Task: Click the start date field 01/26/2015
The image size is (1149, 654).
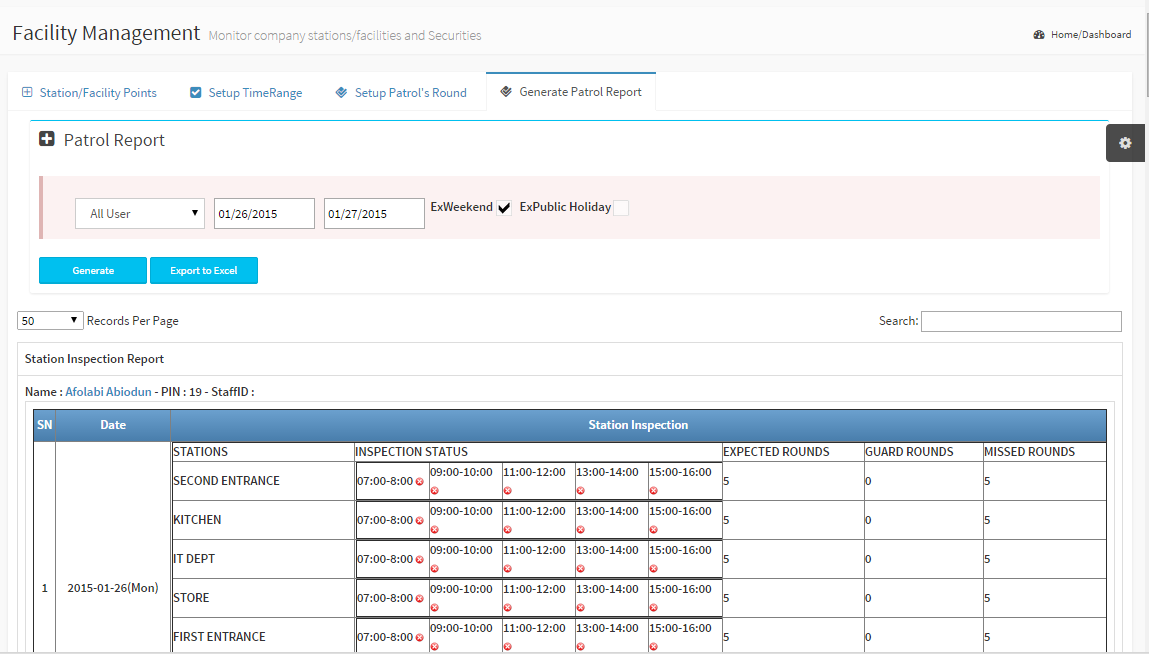Action: coord(264,213)
